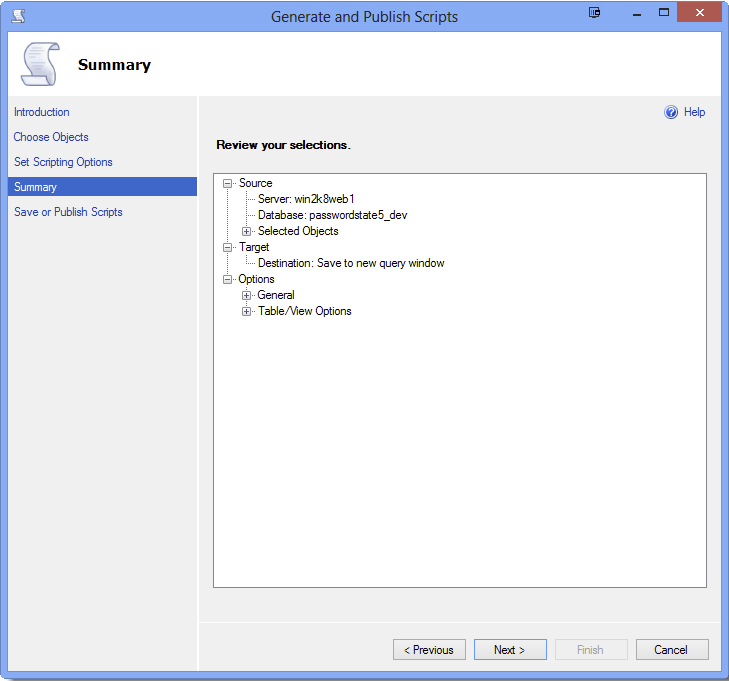The image size is (729, 681).
Task: Maximize the wizard window
Action: (x=663, y=13)
